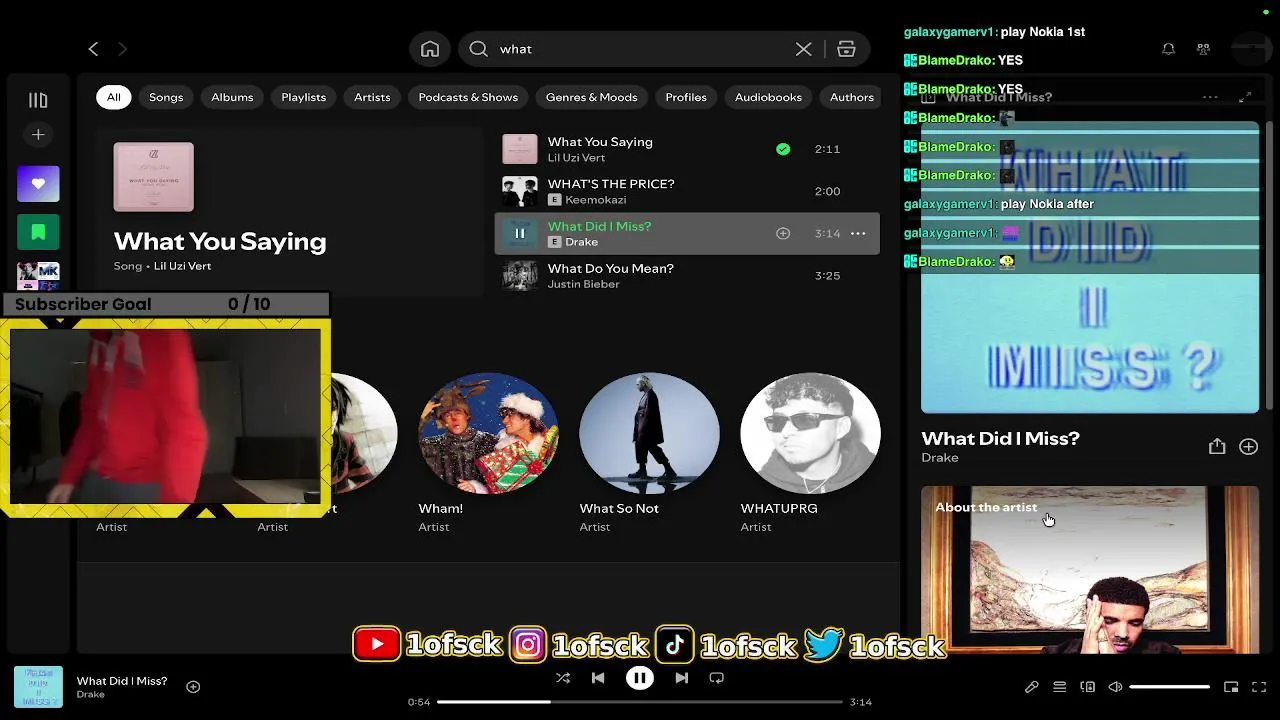Screen dimensions: 1280x720
Task: Connect to a device icon
Action: (1087, 687)
